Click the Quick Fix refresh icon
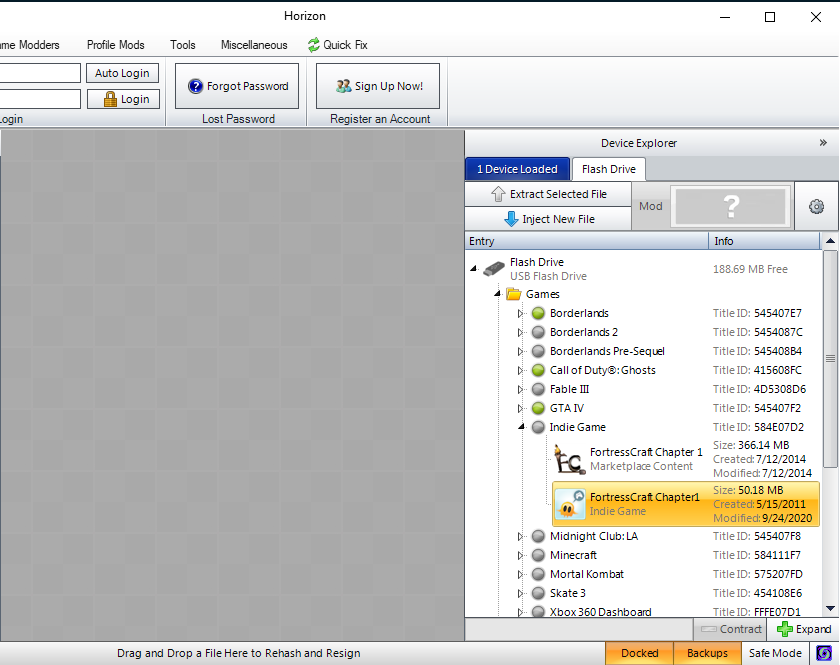 (313, 45)
